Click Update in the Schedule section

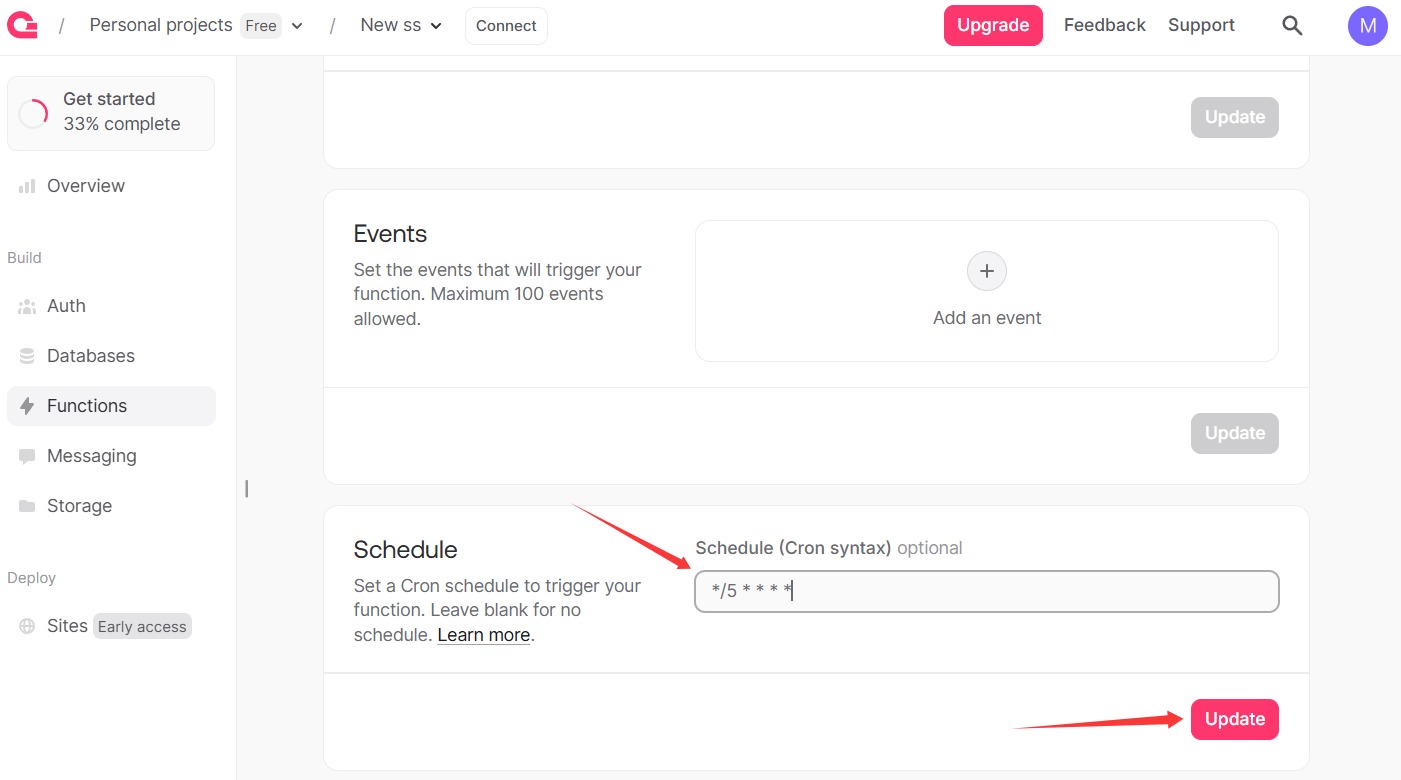pyautogui.click(x=1234, y=719)
